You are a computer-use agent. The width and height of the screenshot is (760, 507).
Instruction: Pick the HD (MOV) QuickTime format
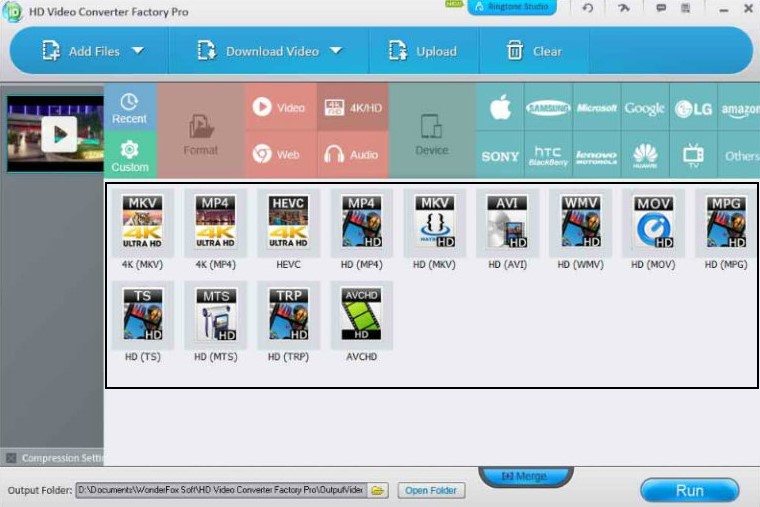tap(653, 222)
